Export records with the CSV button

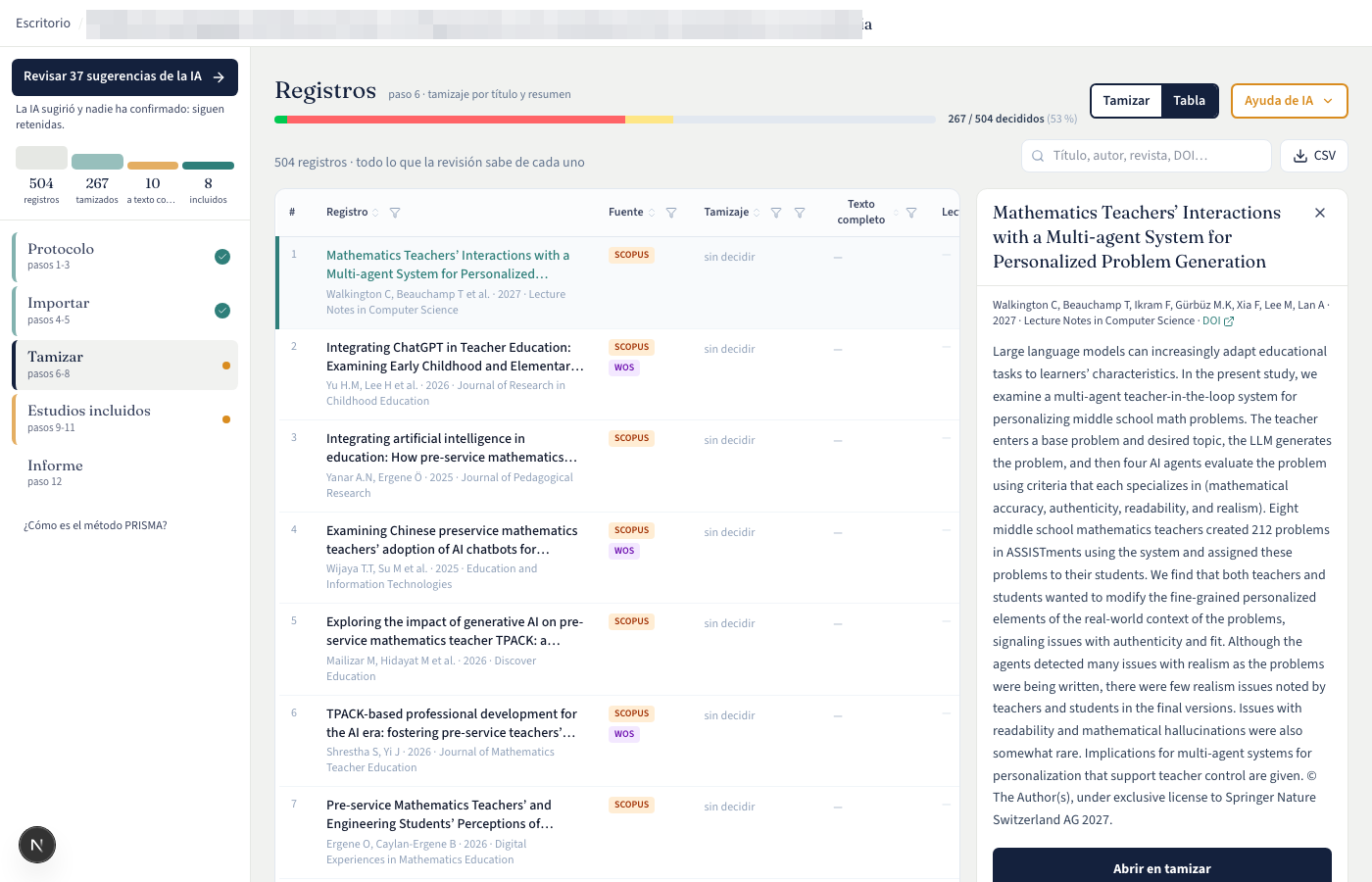point(1314,156)
